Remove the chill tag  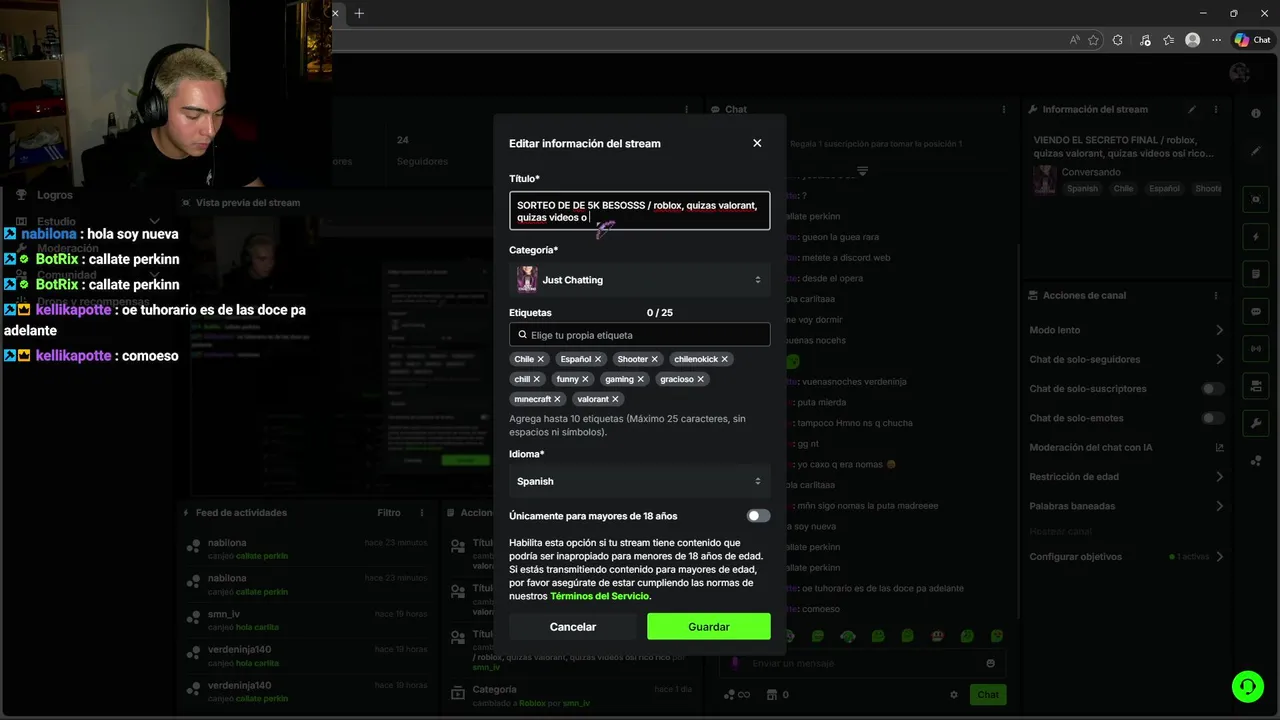pyautogui.click(x=537, y=379)
